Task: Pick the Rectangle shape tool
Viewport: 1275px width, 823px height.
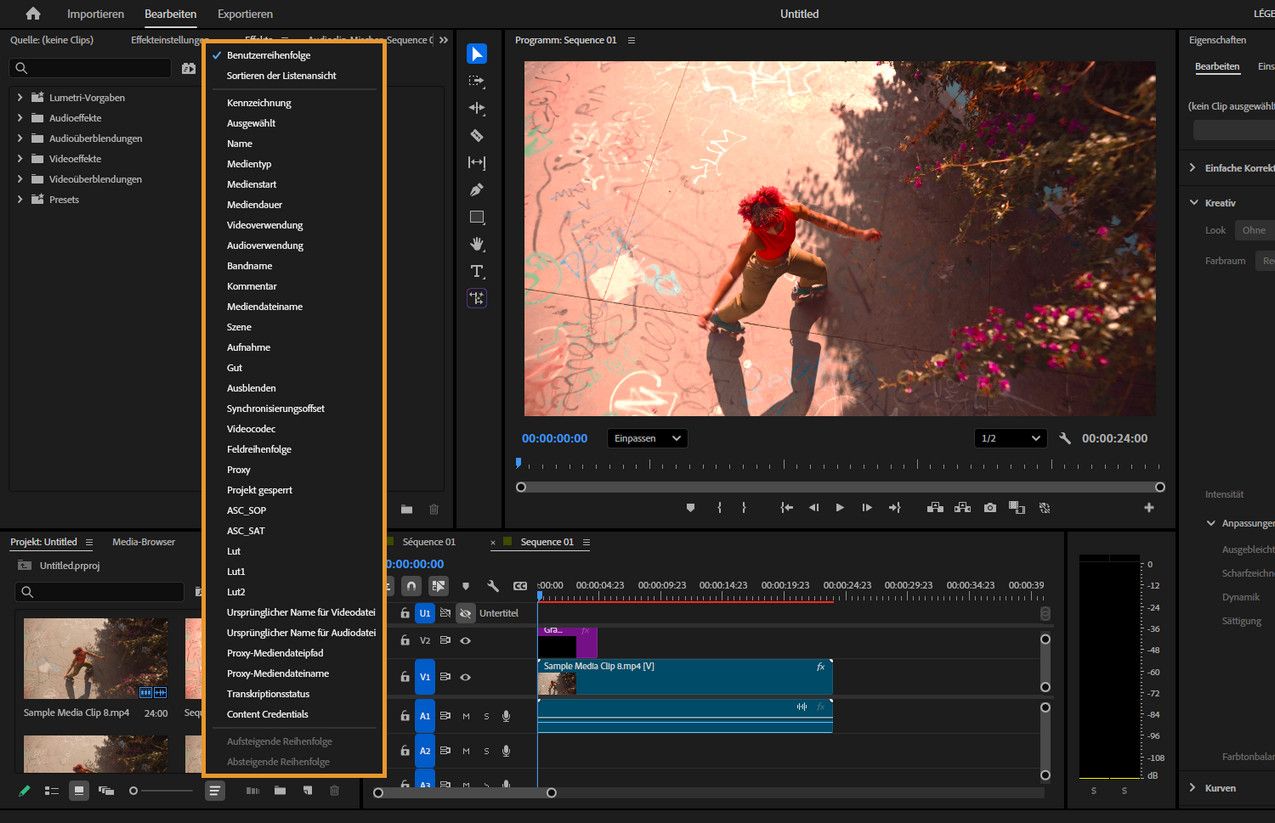Action: point(477,217)
